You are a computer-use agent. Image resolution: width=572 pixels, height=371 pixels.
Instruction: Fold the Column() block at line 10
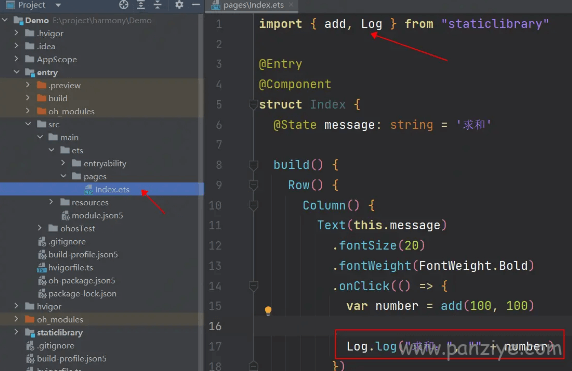[x=253, y=206]
